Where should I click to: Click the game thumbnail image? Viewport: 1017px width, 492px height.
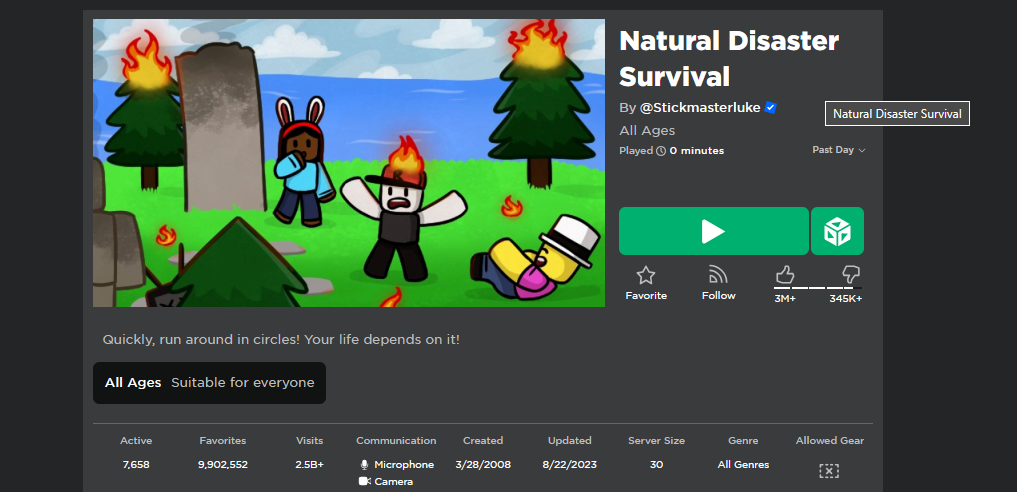pos(349,163)
